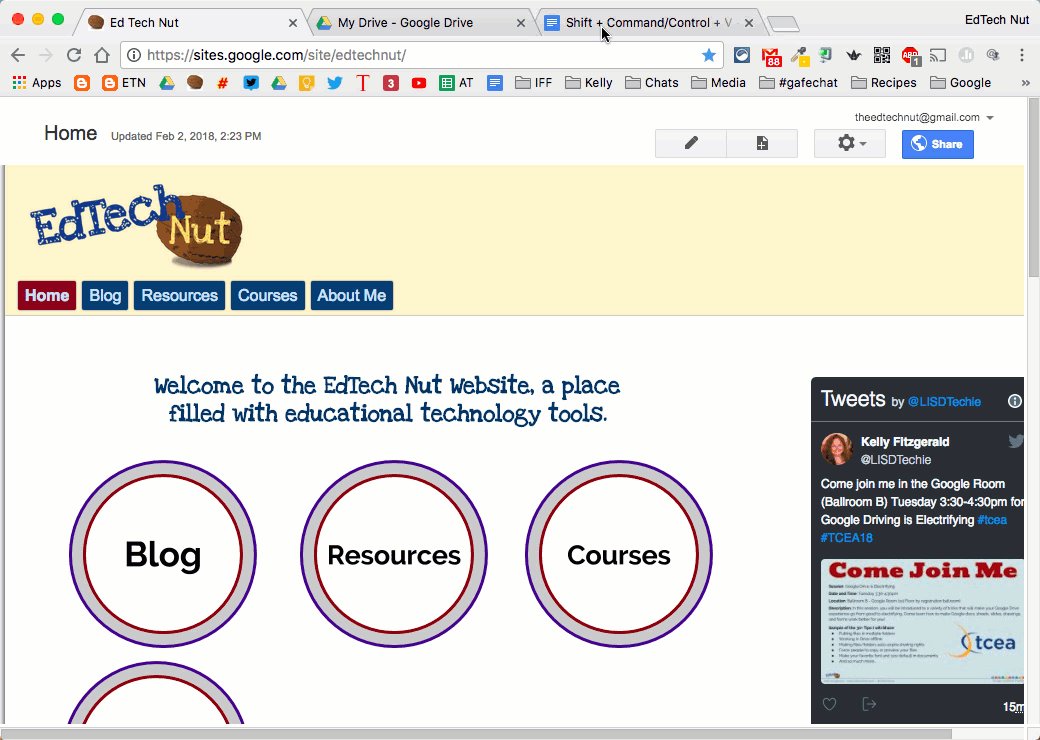The image size is (1040, 740).
Task: Open the ETN Blogger bookmark
Action: 124,83
